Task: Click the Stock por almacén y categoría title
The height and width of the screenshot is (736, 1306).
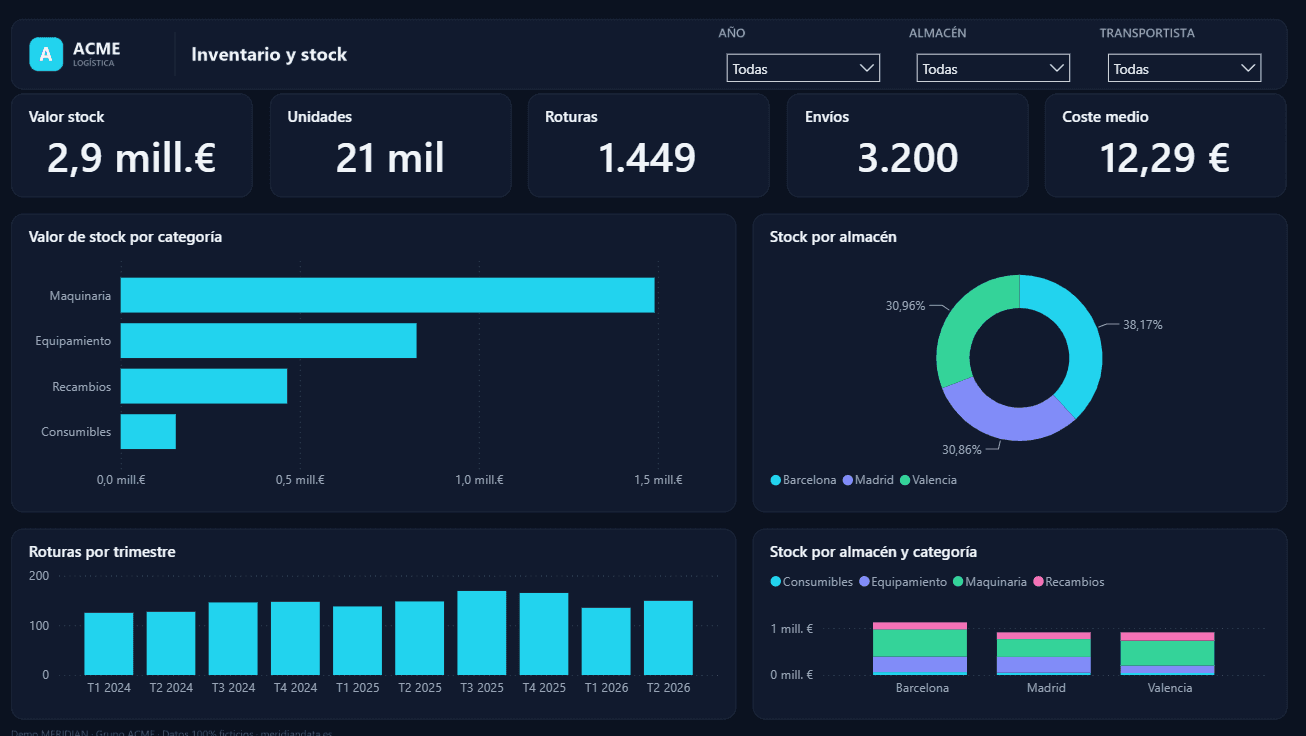Action: pyautogui.click(x=873, y=552)
